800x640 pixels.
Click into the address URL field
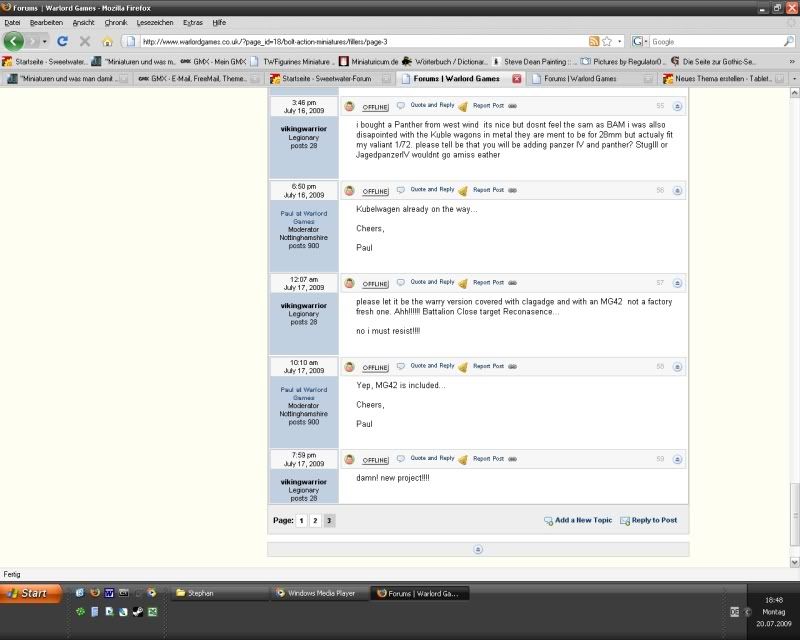363,42
